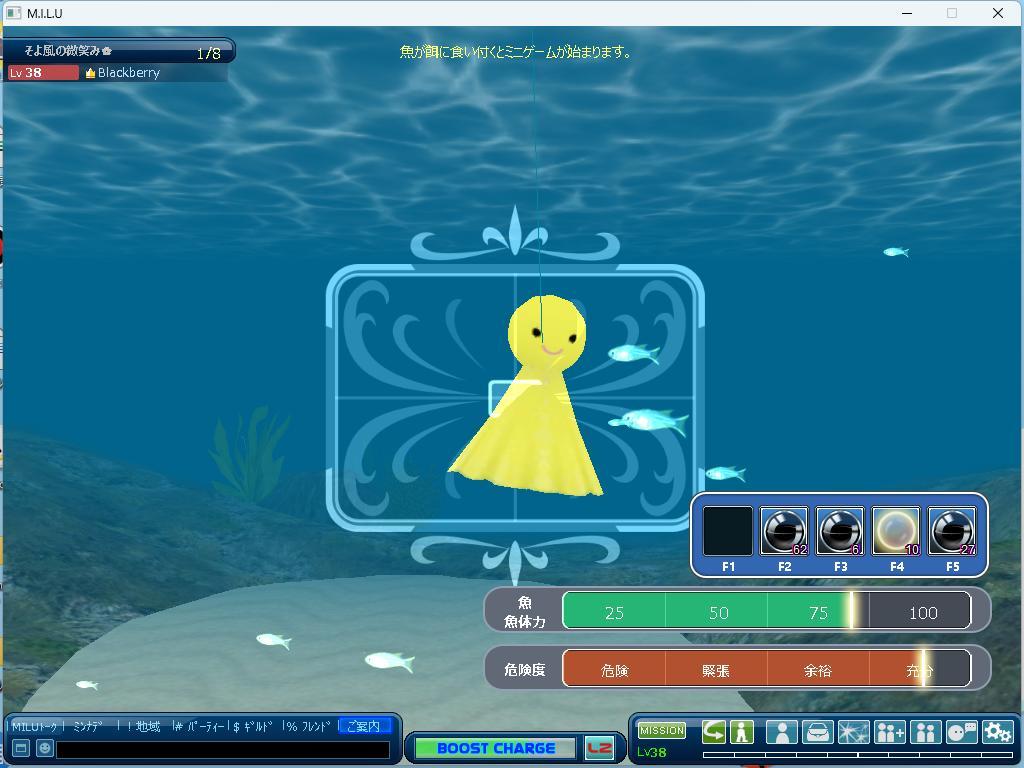Click the 余裕 segment of danger gauge
Viewport: 1024px width, 768px height.
click(818, 670)
